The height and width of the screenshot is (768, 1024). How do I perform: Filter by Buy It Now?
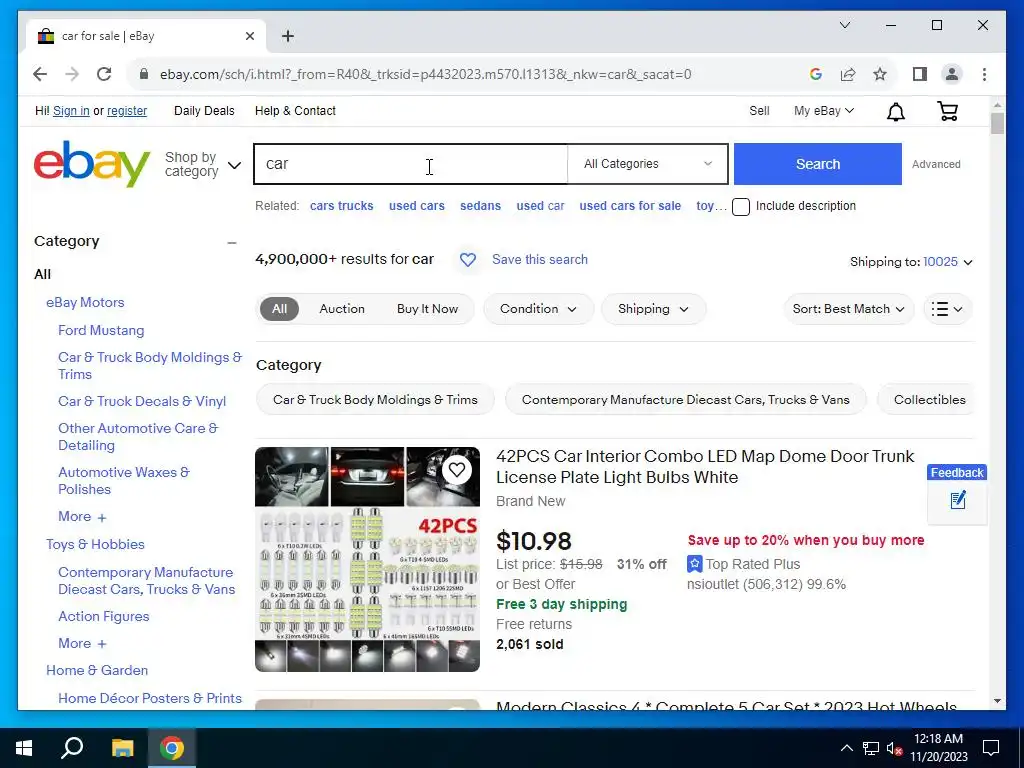428,309
